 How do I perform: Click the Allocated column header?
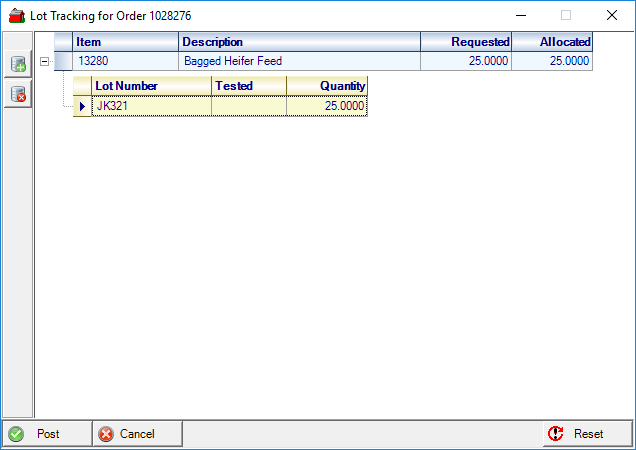click(552, 42)
